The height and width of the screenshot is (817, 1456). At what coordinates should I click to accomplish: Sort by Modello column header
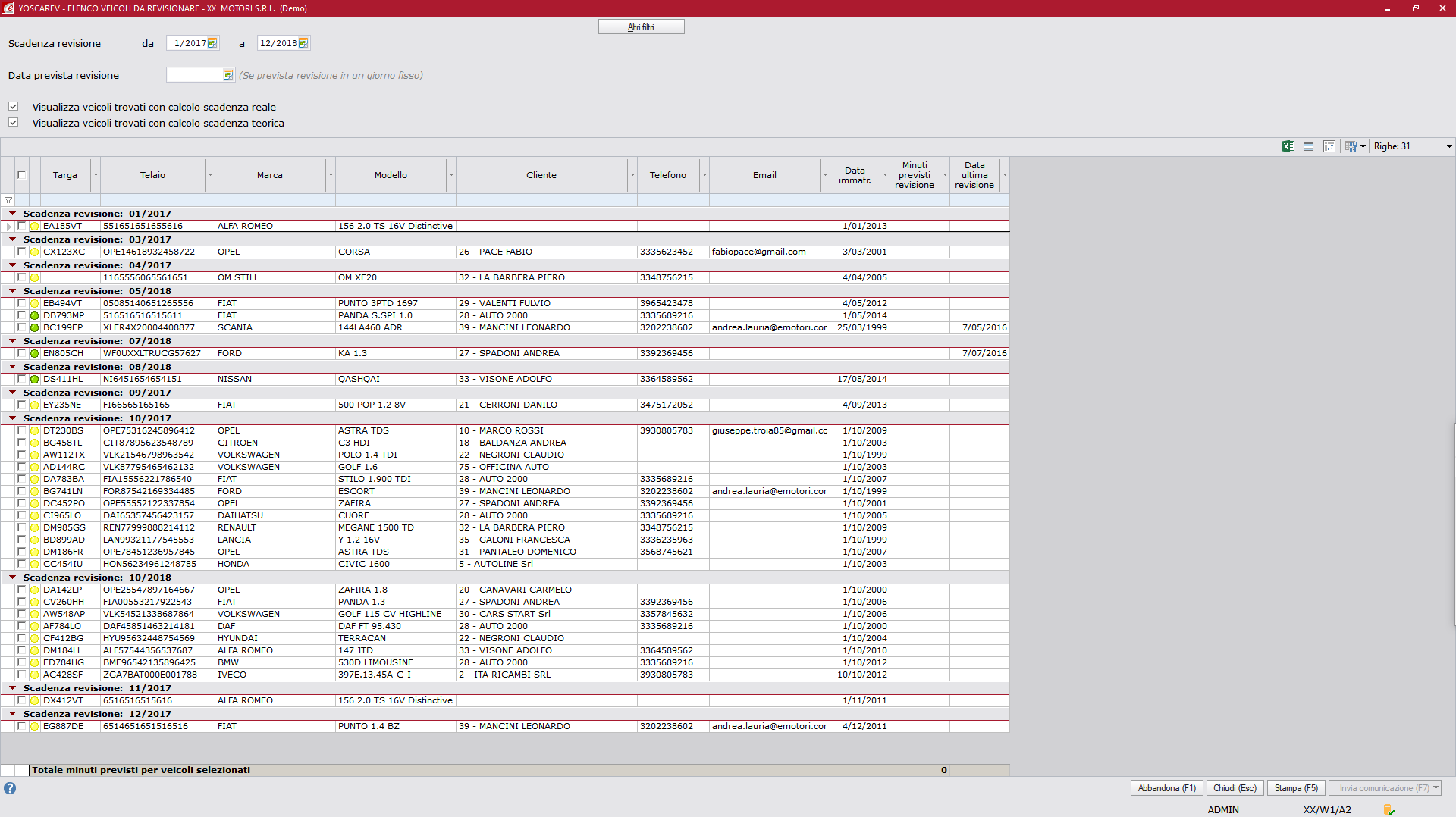coord(391,175)
